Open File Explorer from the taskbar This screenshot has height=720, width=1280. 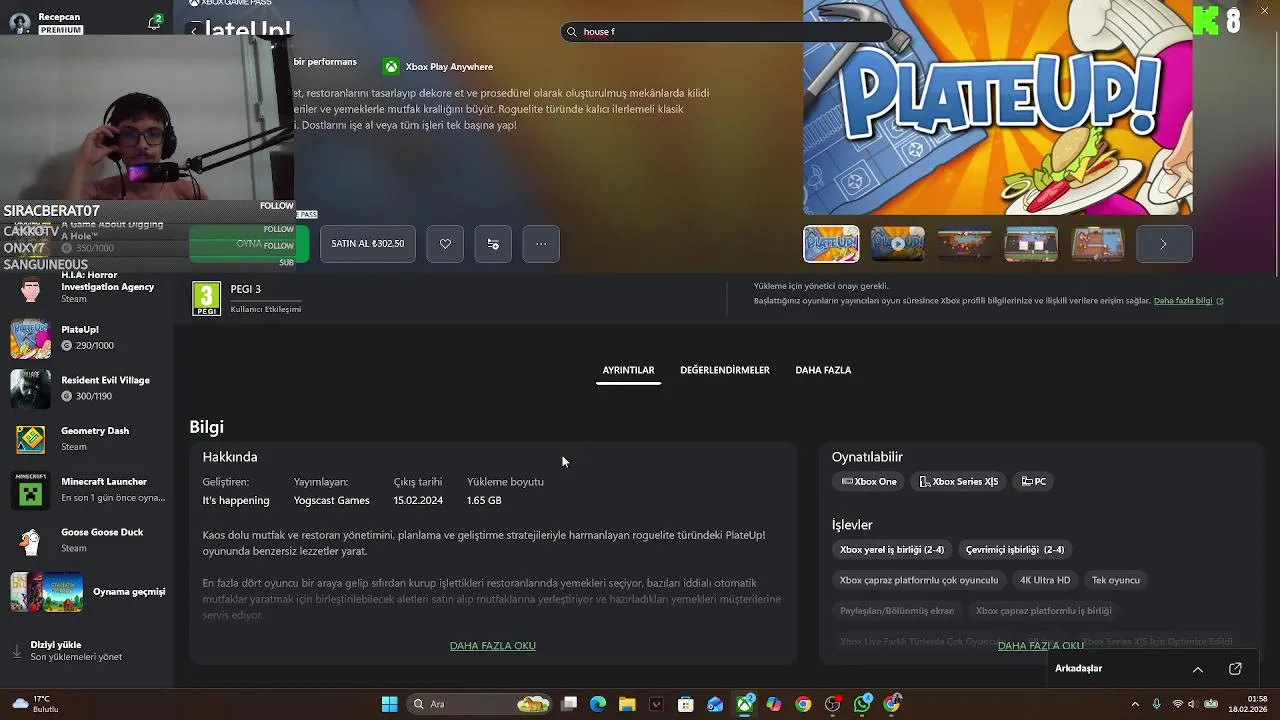point(627,704)
